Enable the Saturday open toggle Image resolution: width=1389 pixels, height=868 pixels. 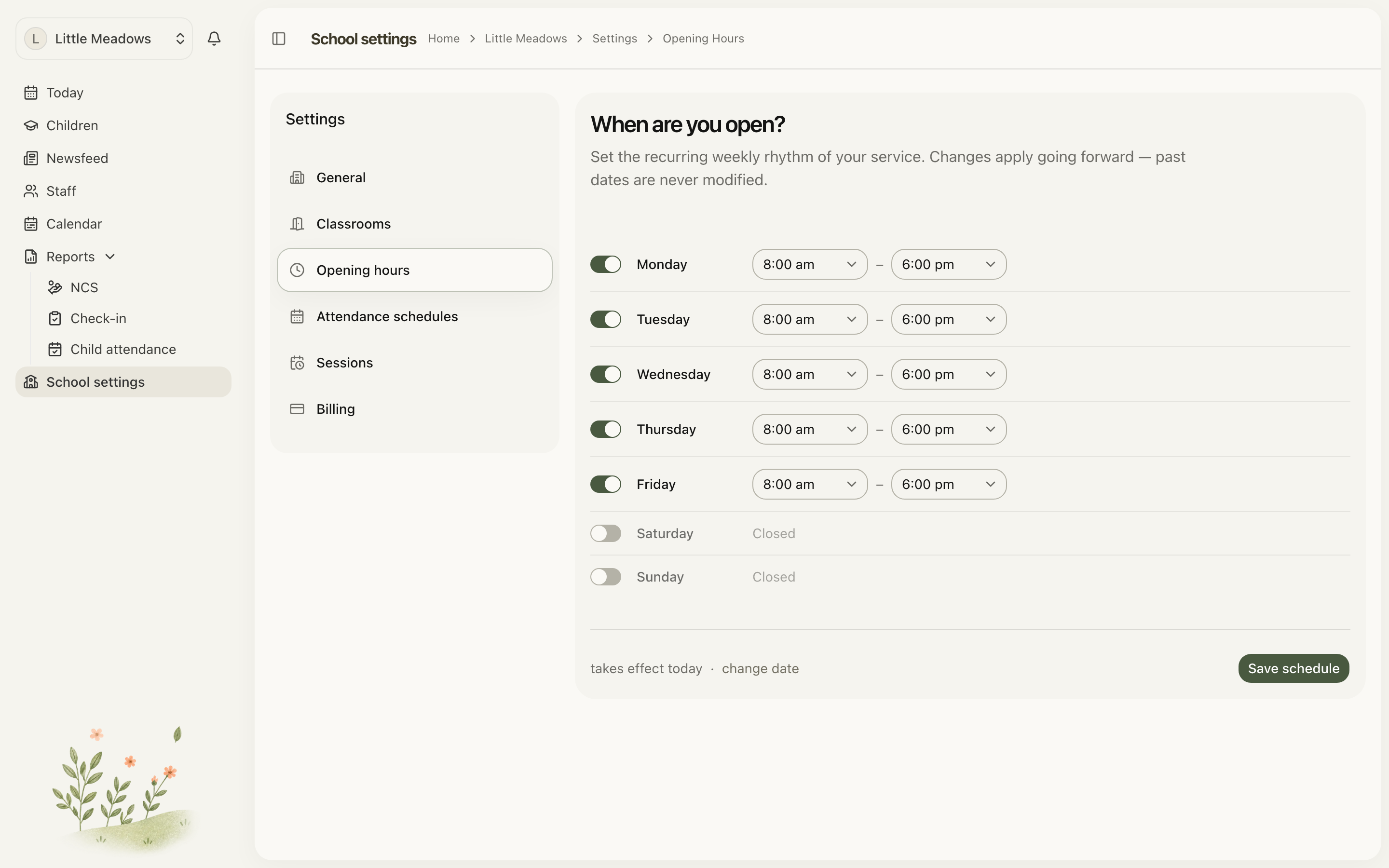(x=606, y=533)
